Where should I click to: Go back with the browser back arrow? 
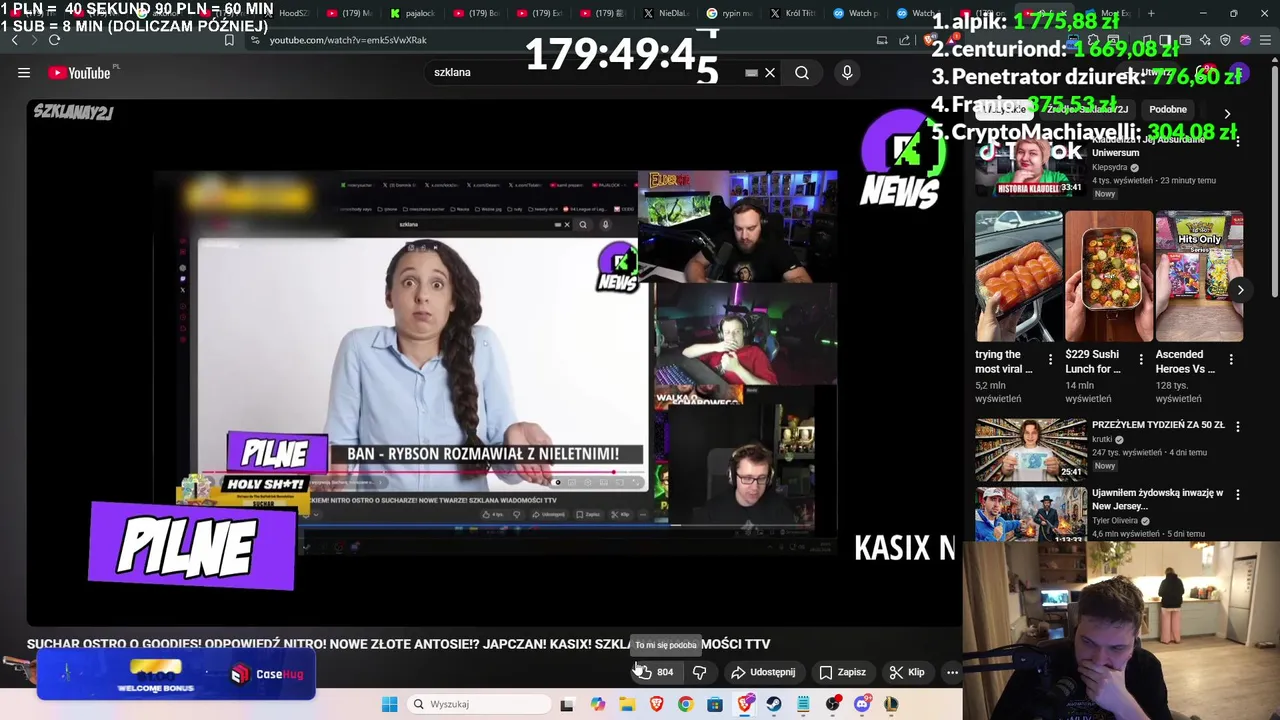click(14, 40)
